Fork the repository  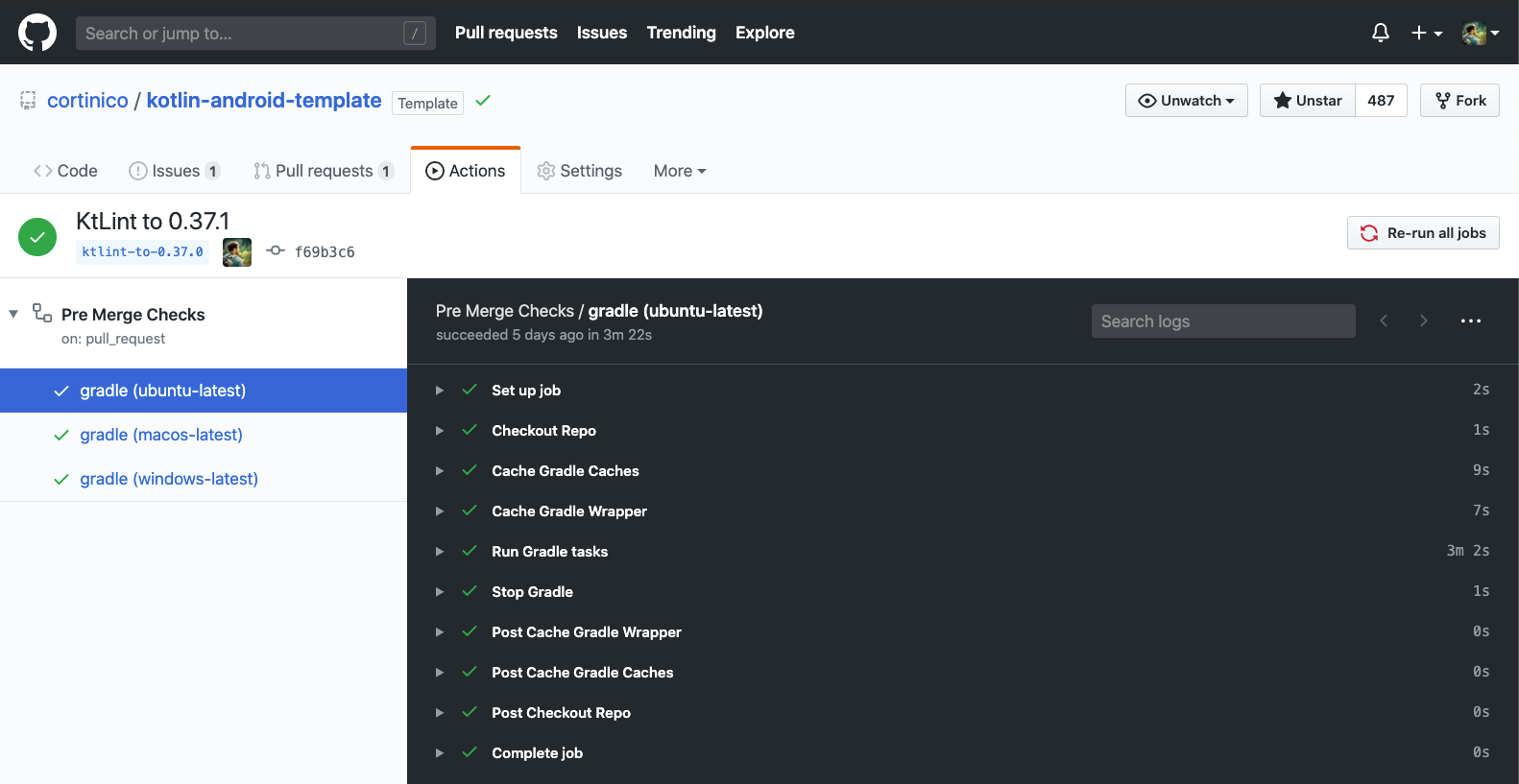click(1459, 100)
